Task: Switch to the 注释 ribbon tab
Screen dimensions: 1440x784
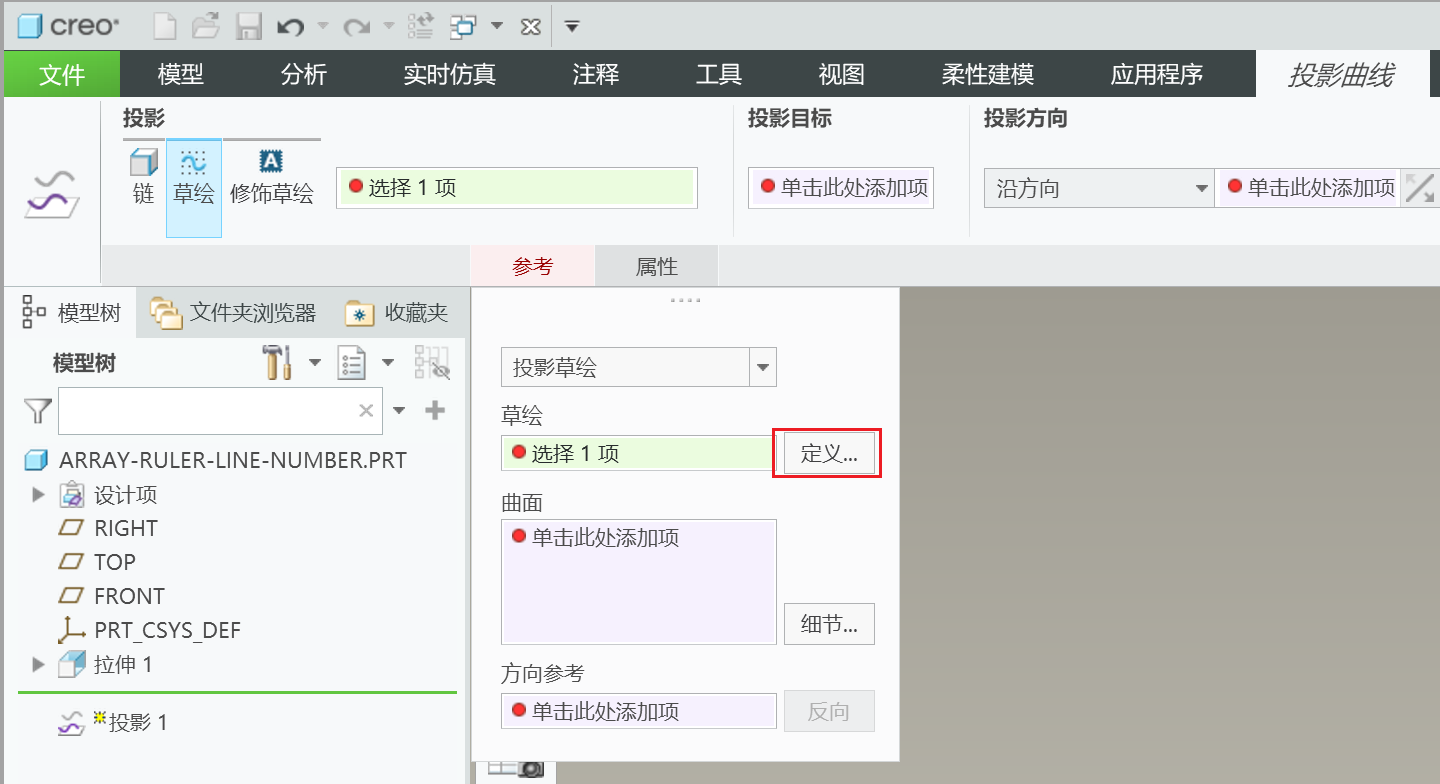Action: (596, 74)
